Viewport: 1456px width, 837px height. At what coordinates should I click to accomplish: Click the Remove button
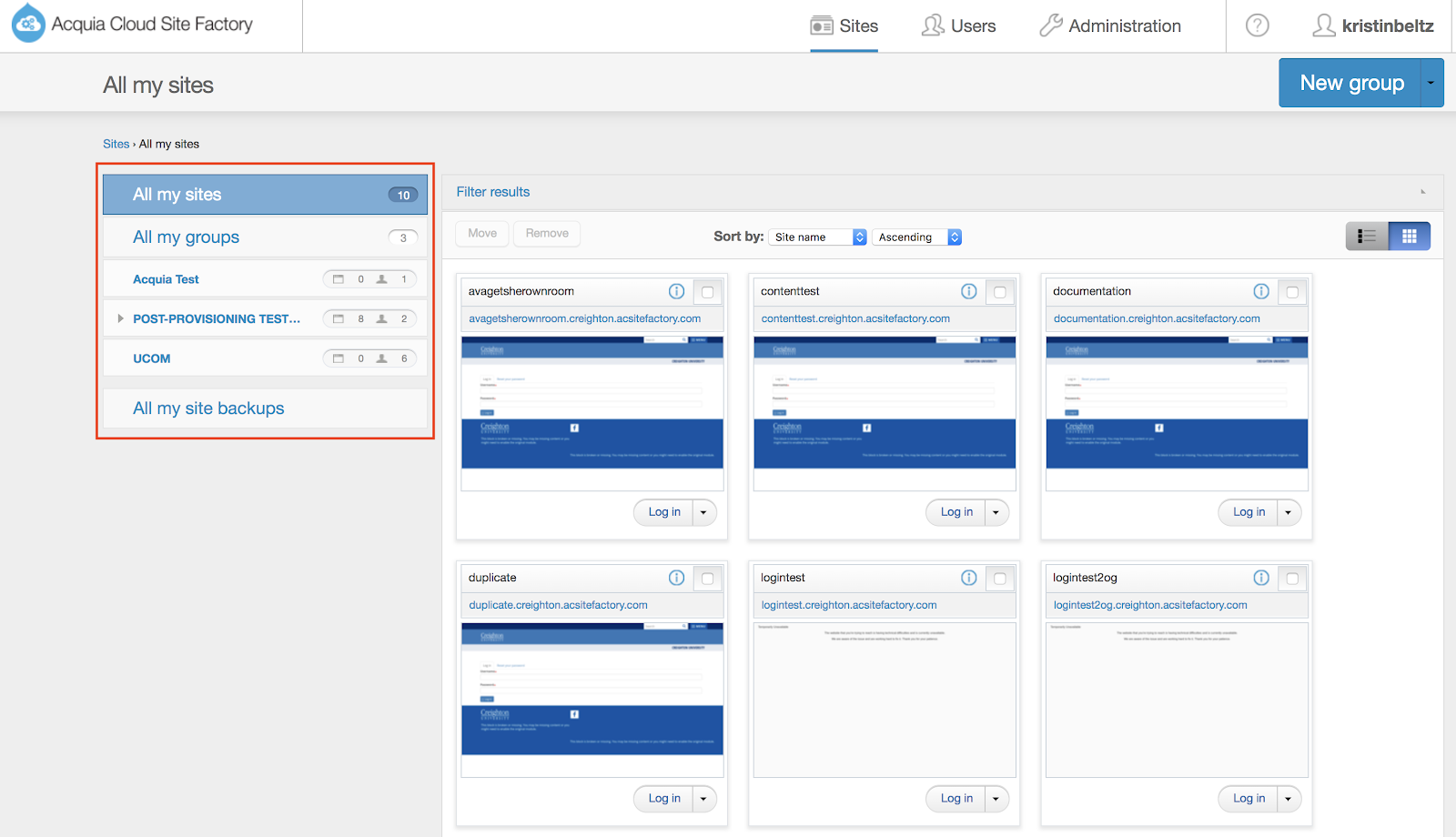[547, 234]
